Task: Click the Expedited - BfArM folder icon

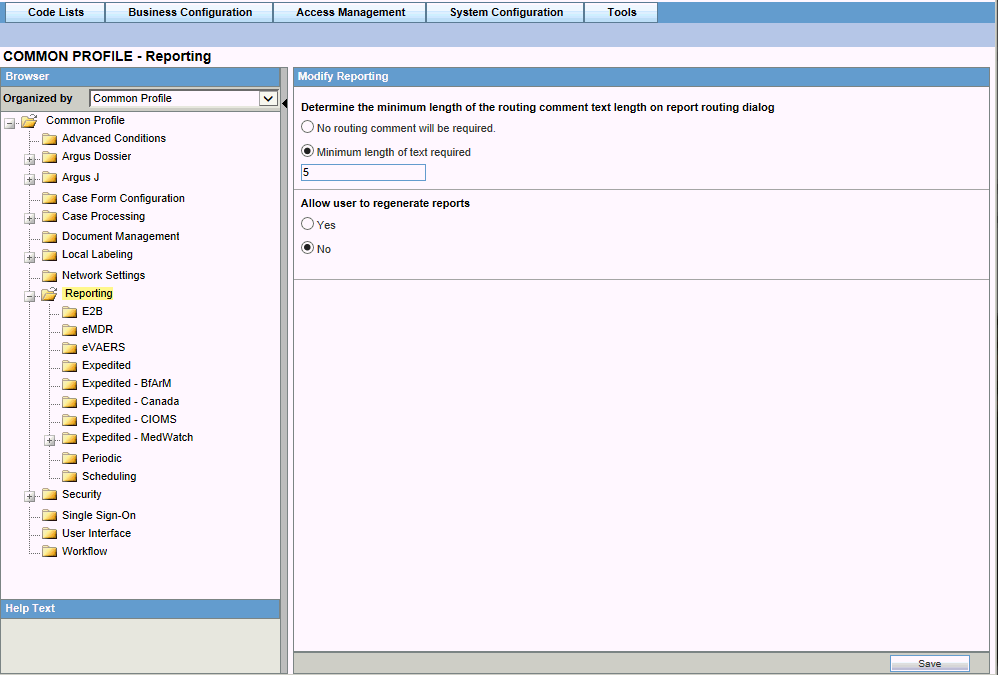Action: 70,384
